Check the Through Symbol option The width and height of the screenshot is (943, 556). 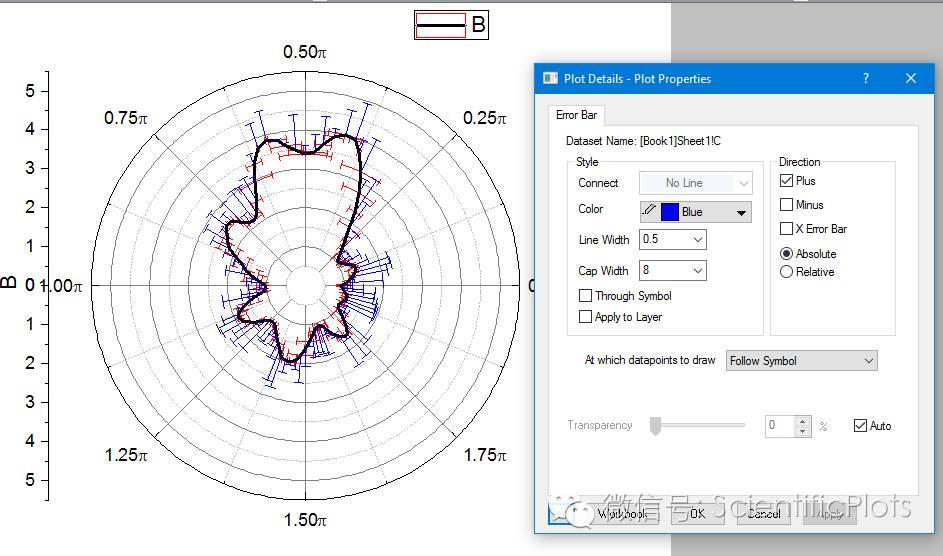click(585, 296)
